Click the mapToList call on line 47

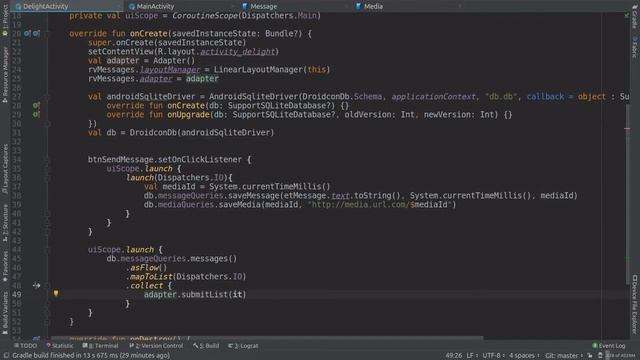[151, 277]
